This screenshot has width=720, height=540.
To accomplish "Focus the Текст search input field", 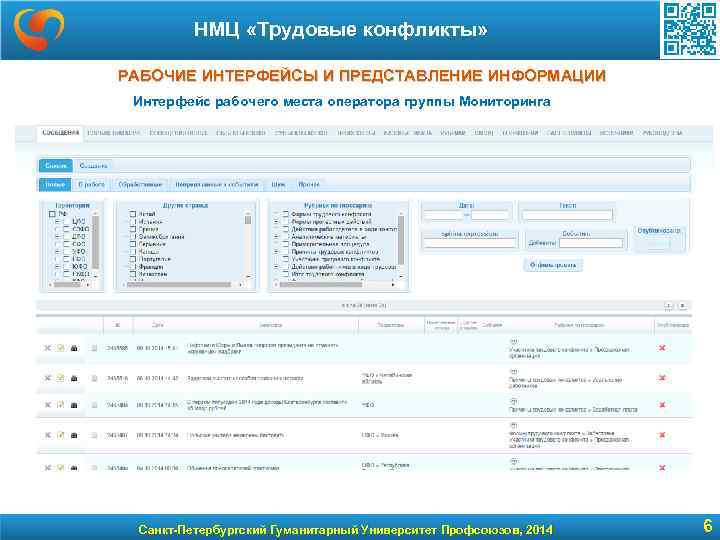I will (567, 215).
